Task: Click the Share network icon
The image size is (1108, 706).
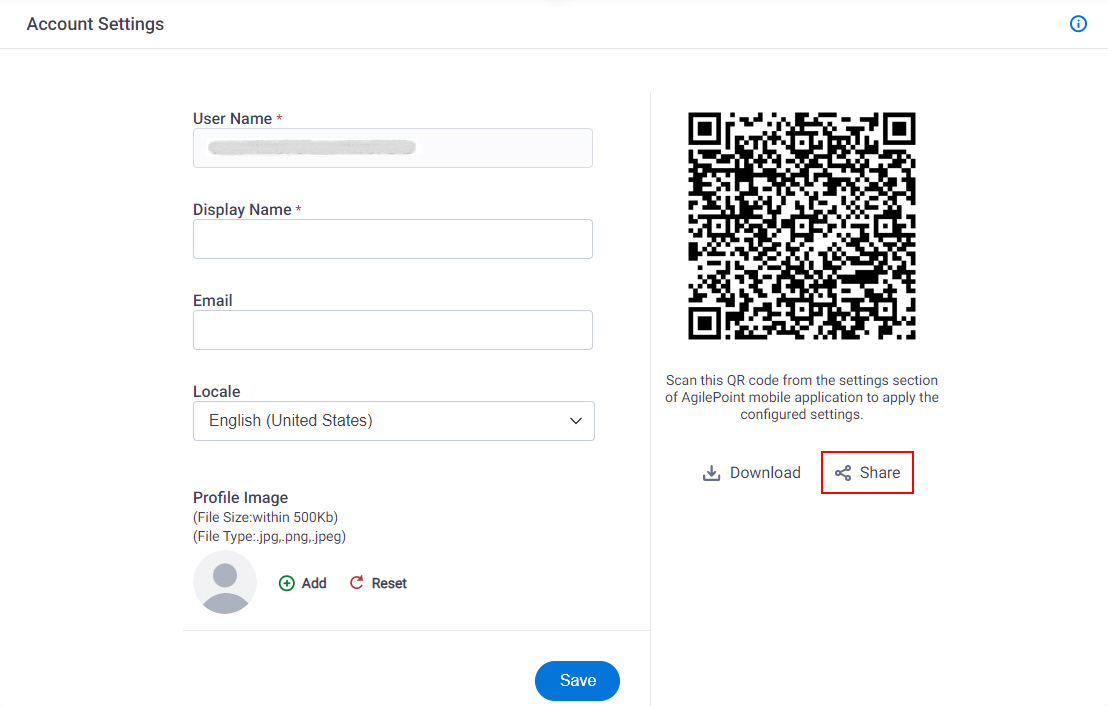Action: pos(842,473)
